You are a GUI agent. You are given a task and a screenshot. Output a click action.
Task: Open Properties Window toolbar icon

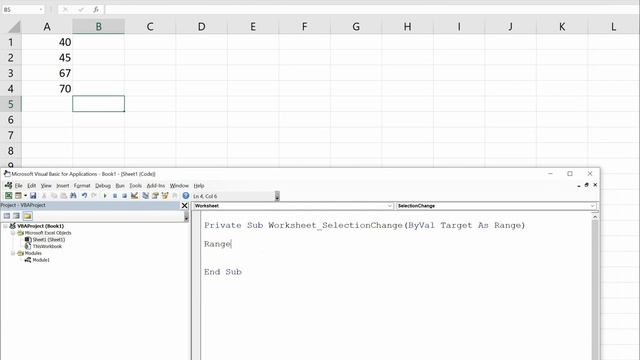pyautogui.click(x=155, y=196)
